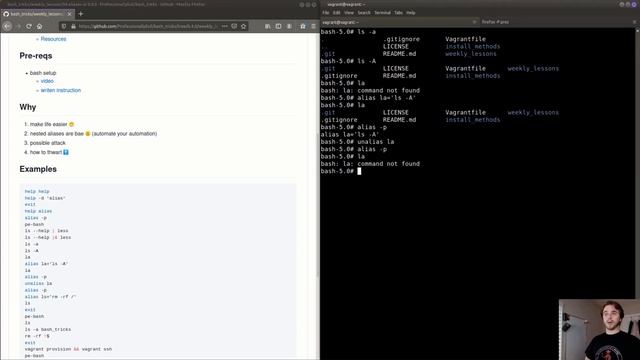The height and width of the screenshot is (360, 640).
Task: Click 'bash setup' bullet text
Action: coord(43,73)
